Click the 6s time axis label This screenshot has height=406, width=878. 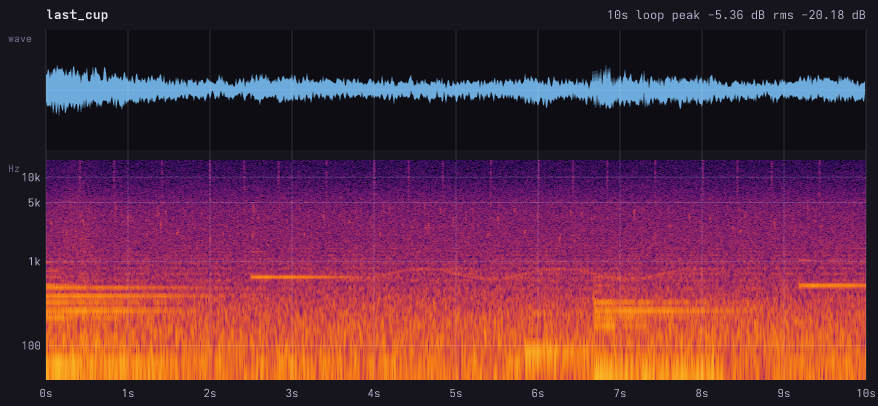coord(538,393)
